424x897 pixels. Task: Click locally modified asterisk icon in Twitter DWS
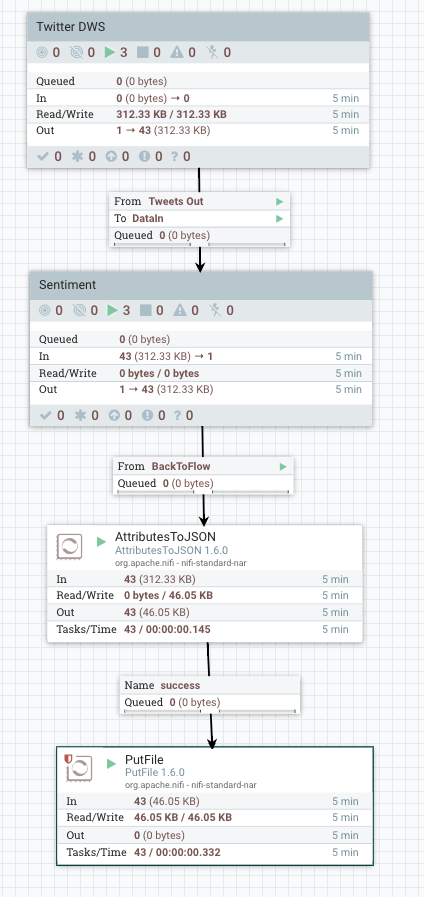pos(77,156)
